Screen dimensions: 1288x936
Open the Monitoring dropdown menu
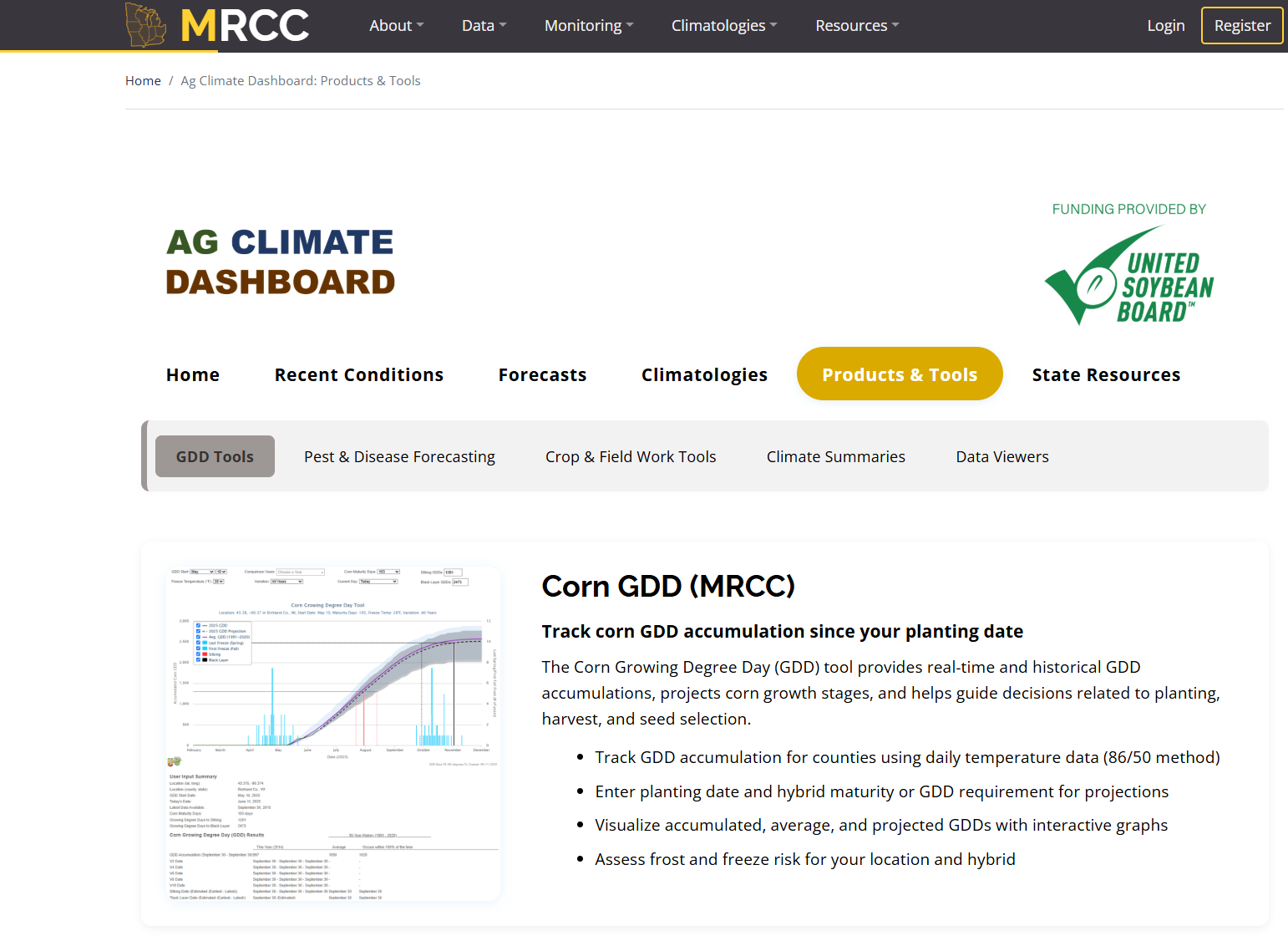click(x=589, y=26)
